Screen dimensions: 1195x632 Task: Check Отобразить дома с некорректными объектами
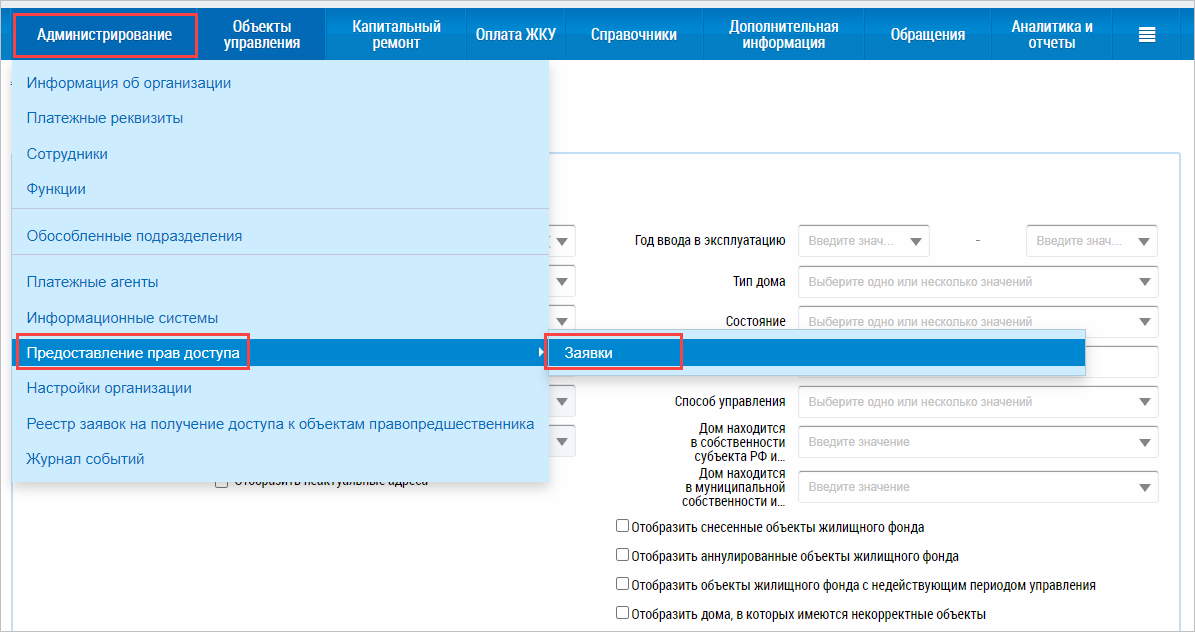coord(623,613)
